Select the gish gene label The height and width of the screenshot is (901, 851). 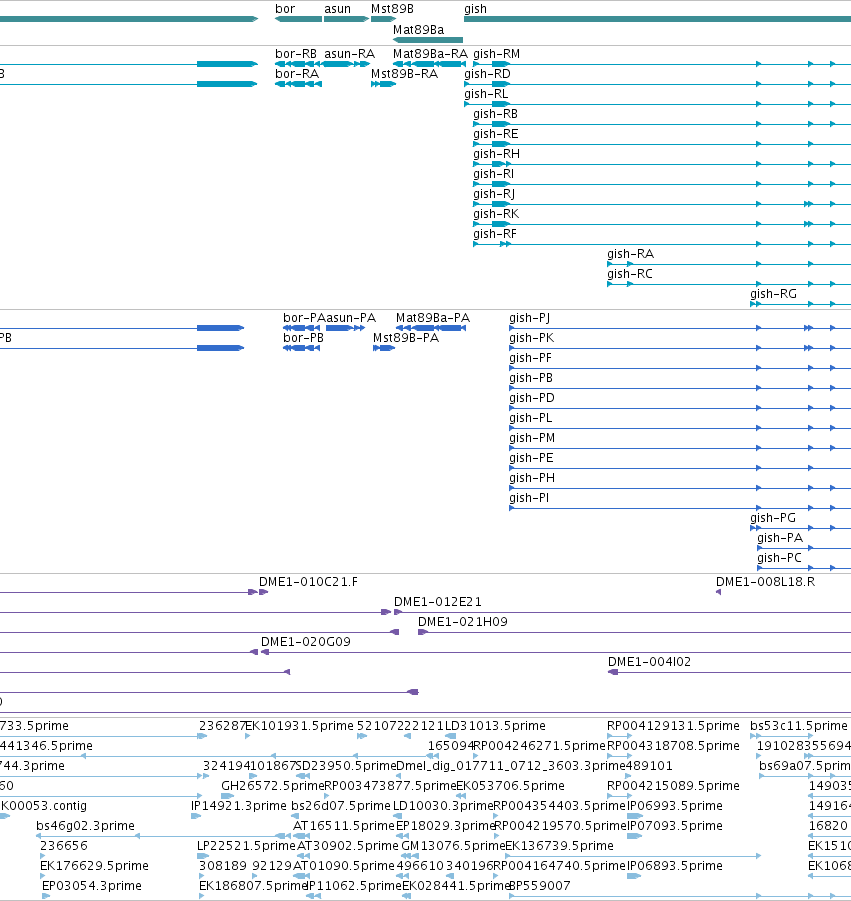(x=475, y=9)
